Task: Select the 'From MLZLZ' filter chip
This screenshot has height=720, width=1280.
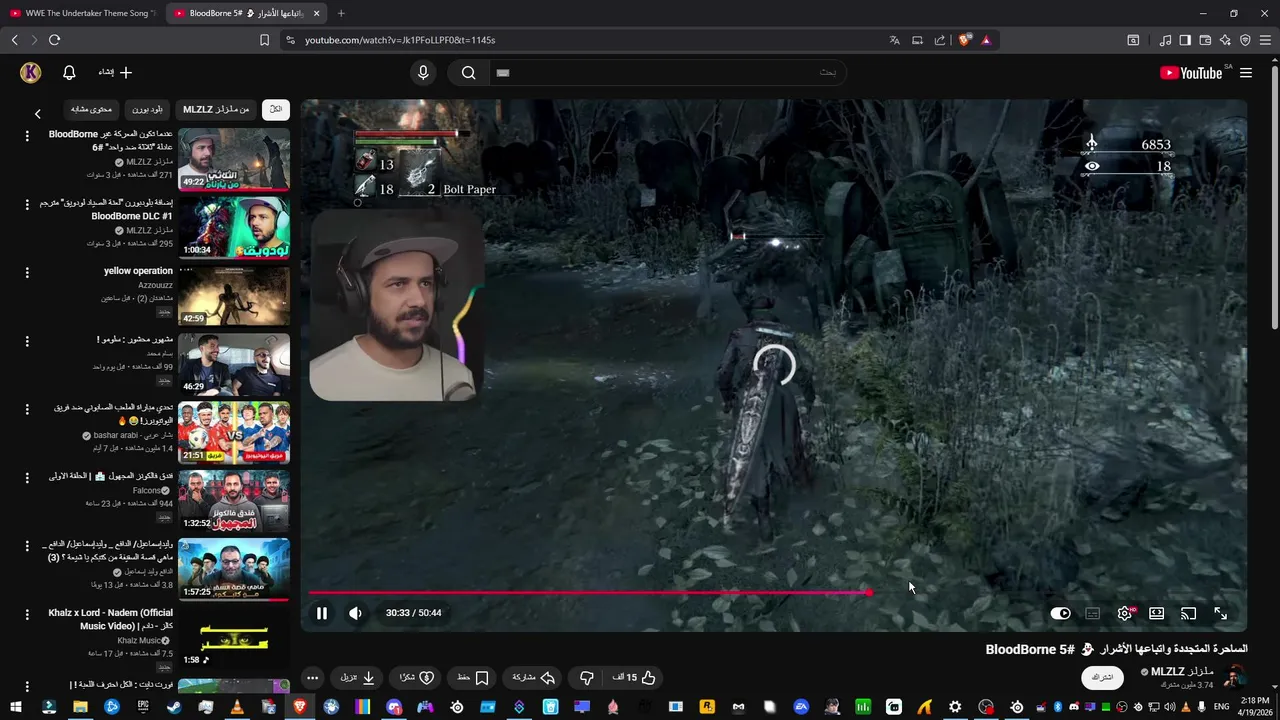Action: (216, 109)
